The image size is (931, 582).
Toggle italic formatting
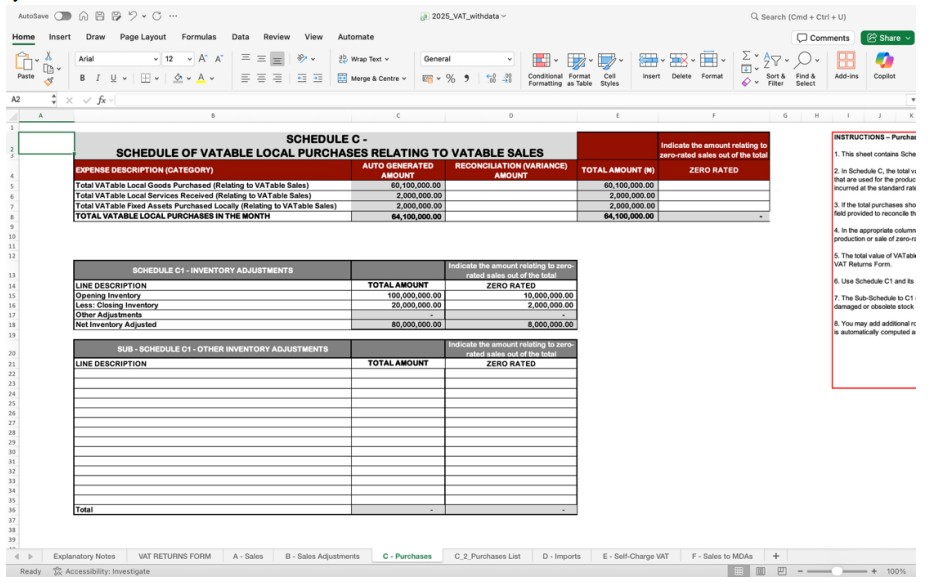[98, 78]
